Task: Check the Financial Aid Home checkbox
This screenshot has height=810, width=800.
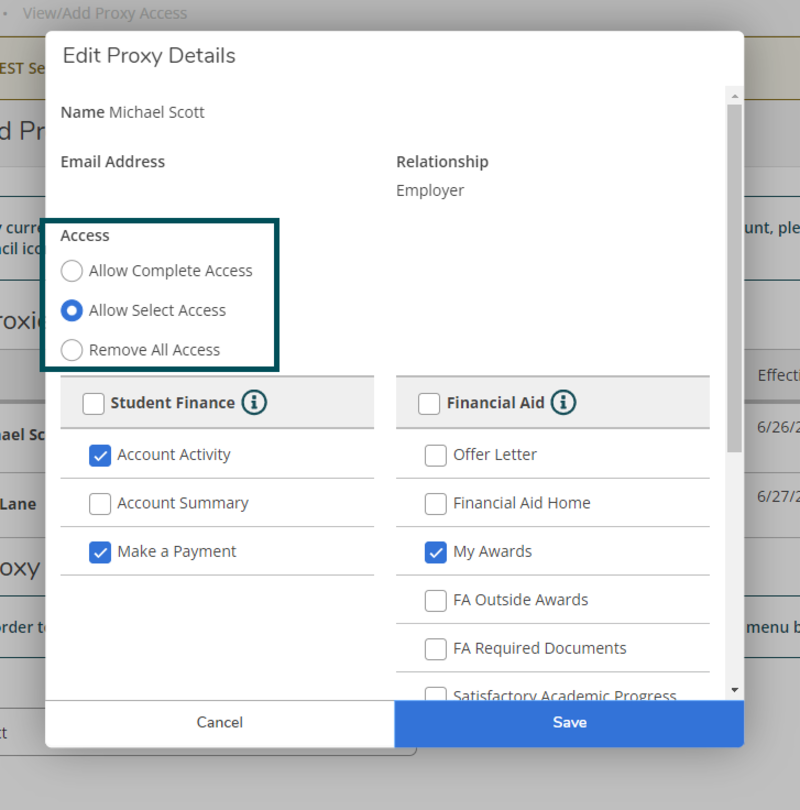Action: click(x=435, y=503)
